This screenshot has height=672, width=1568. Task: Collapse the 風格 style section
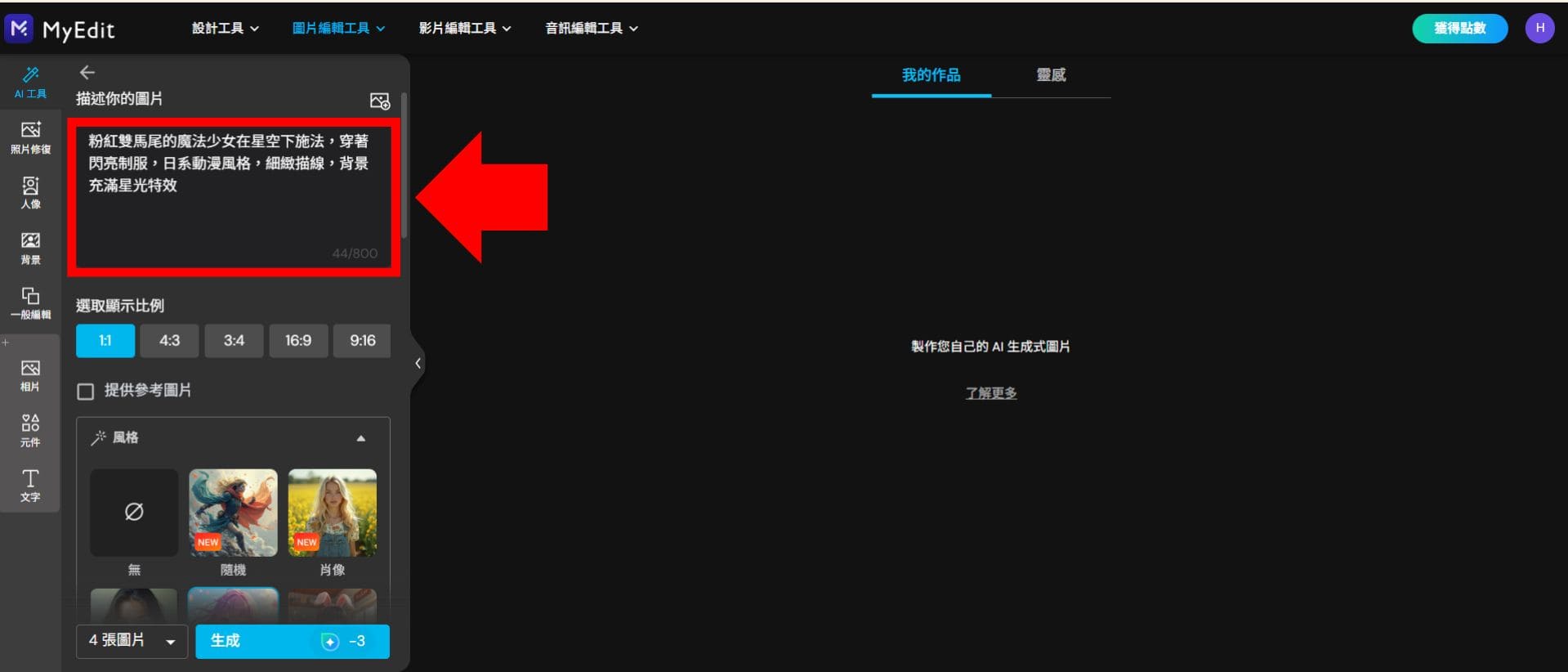click(360, 438)
